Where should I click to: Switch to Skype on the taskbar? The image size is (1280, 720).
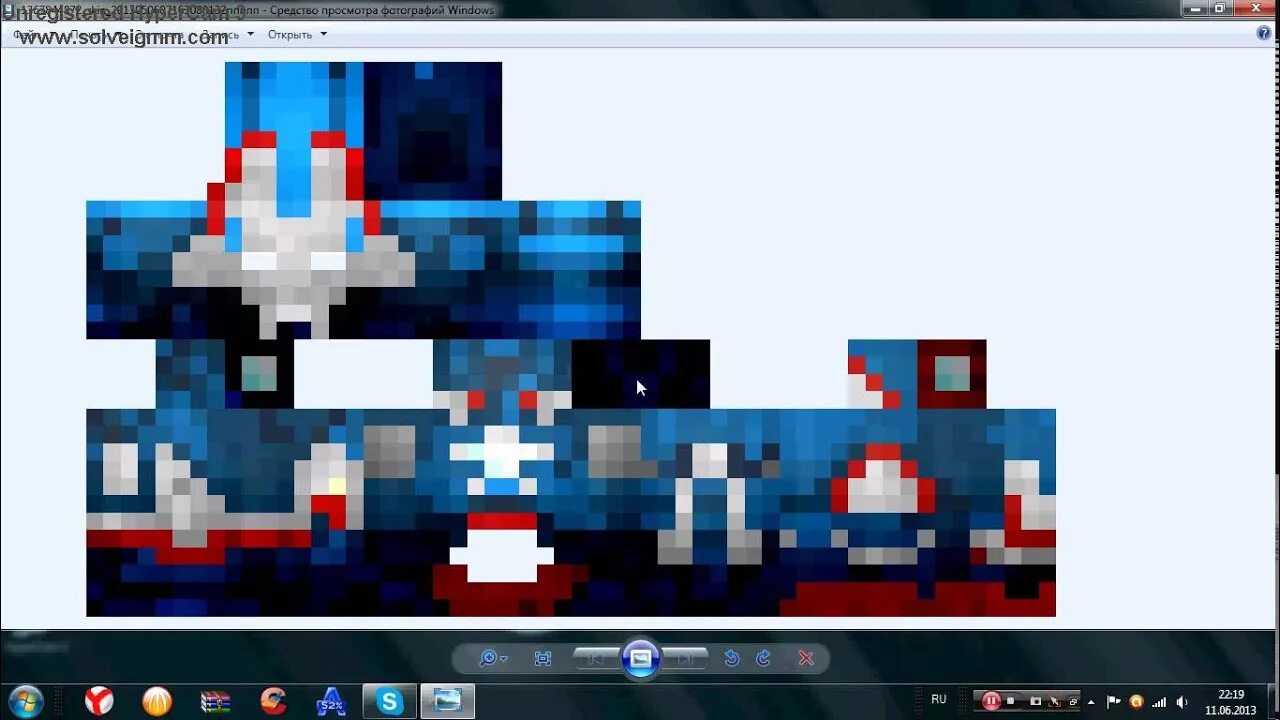point(389,701)
